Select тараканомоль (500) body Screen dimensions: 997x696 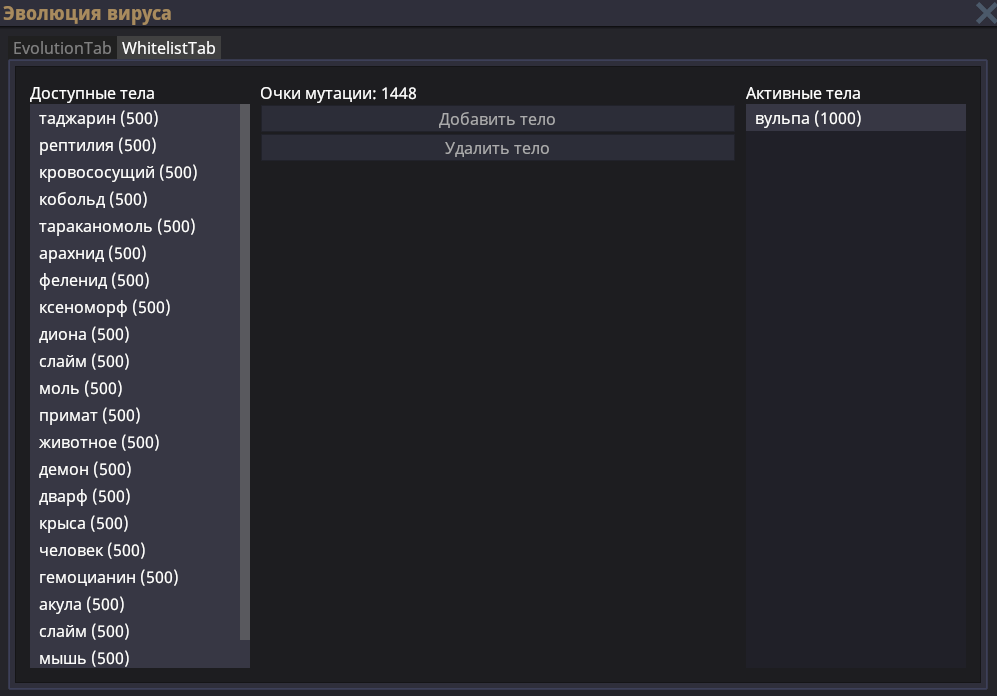[117, 227]
